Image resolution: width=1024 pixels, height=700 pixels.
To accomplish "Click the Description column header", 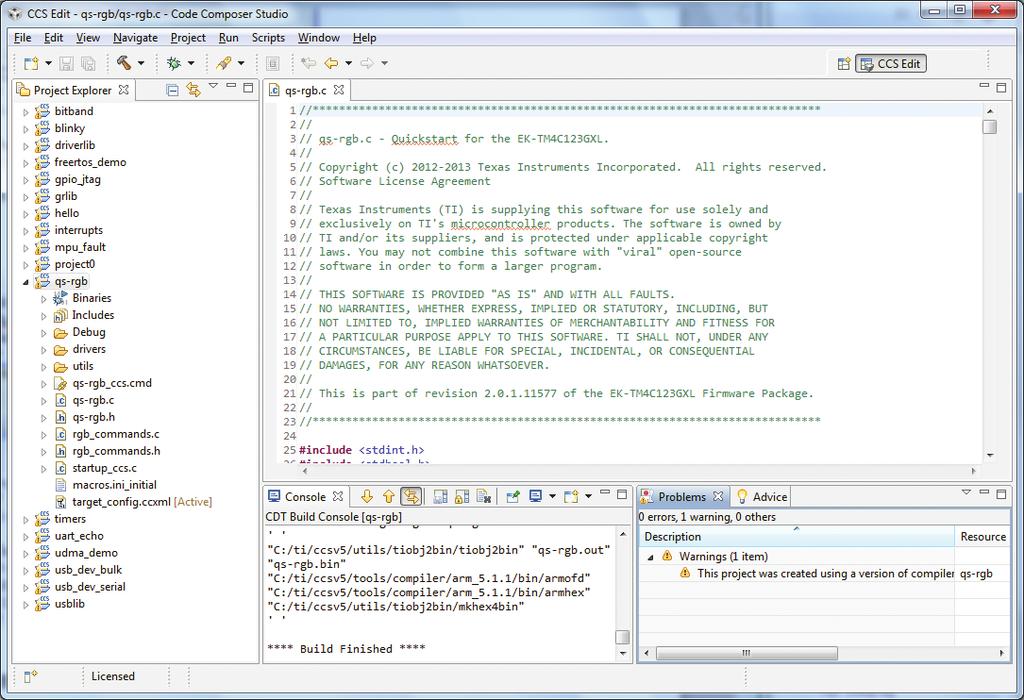I will click(x=796, y=537).
